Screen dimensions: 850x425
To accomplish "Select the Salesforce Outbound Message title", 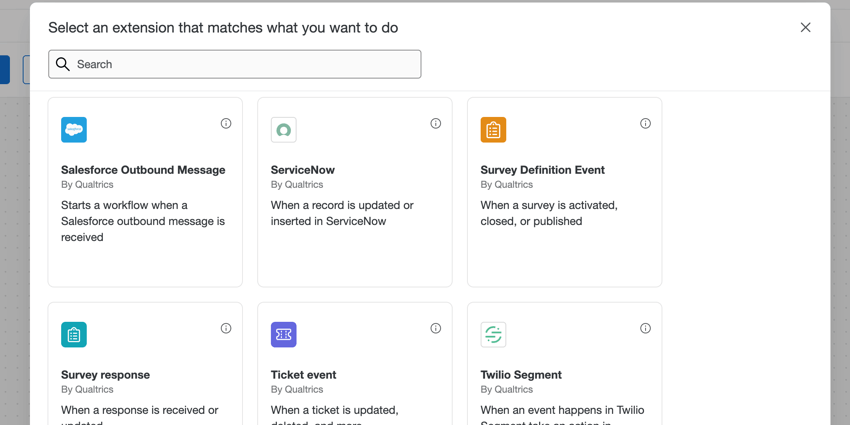I will click(x=143, y=170).
